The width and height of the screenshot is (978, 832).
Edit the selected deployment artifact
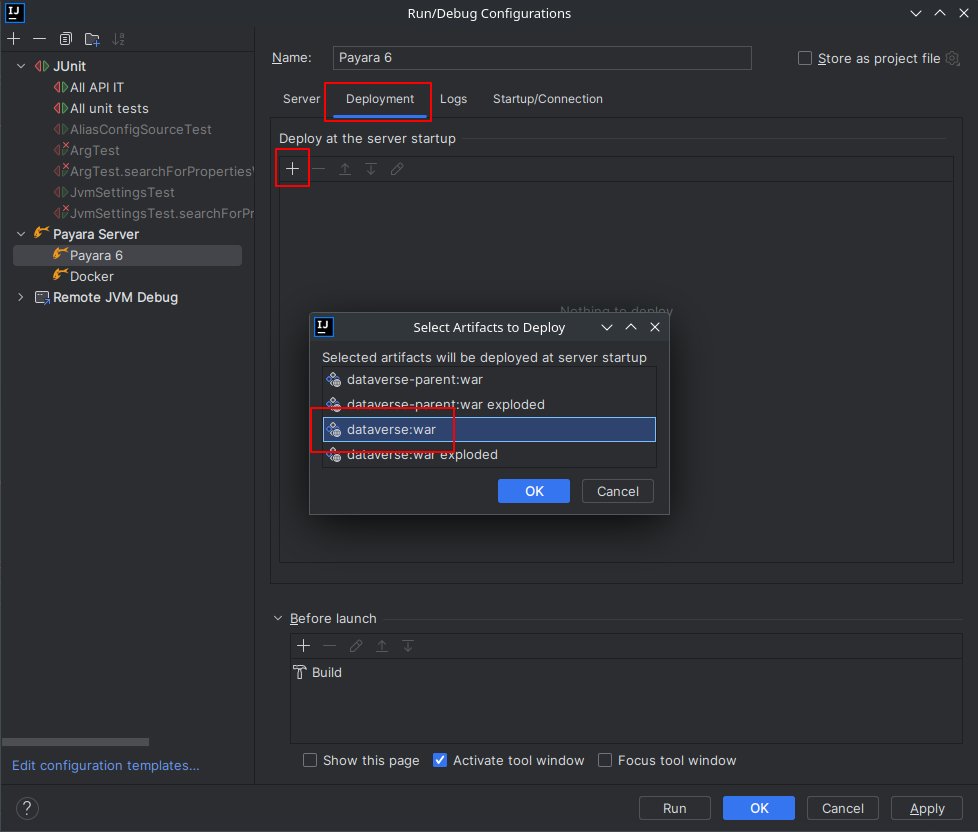tap(396, 168)
